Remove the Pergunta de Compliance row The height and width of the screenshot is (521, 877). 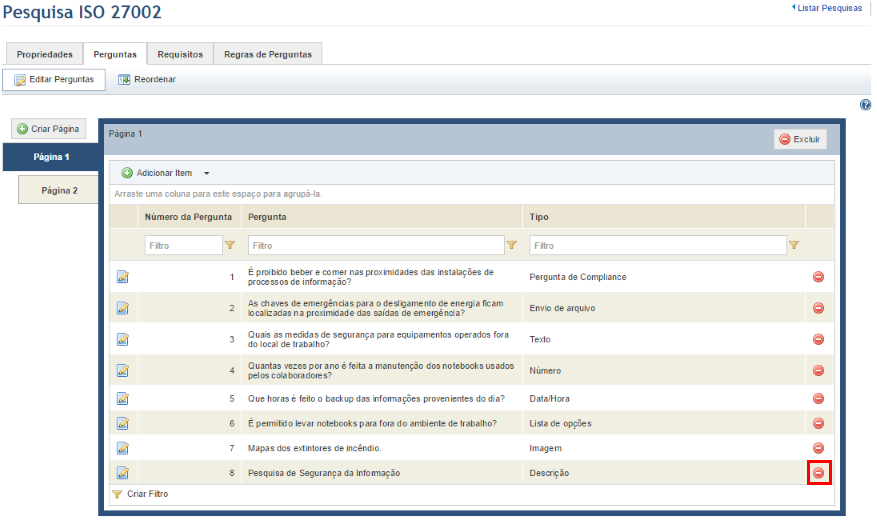818,277
